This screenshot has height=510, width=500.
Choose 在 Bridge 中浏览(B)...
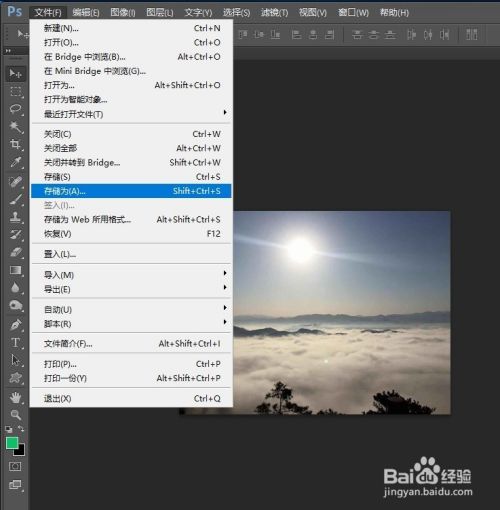point(131,57)
